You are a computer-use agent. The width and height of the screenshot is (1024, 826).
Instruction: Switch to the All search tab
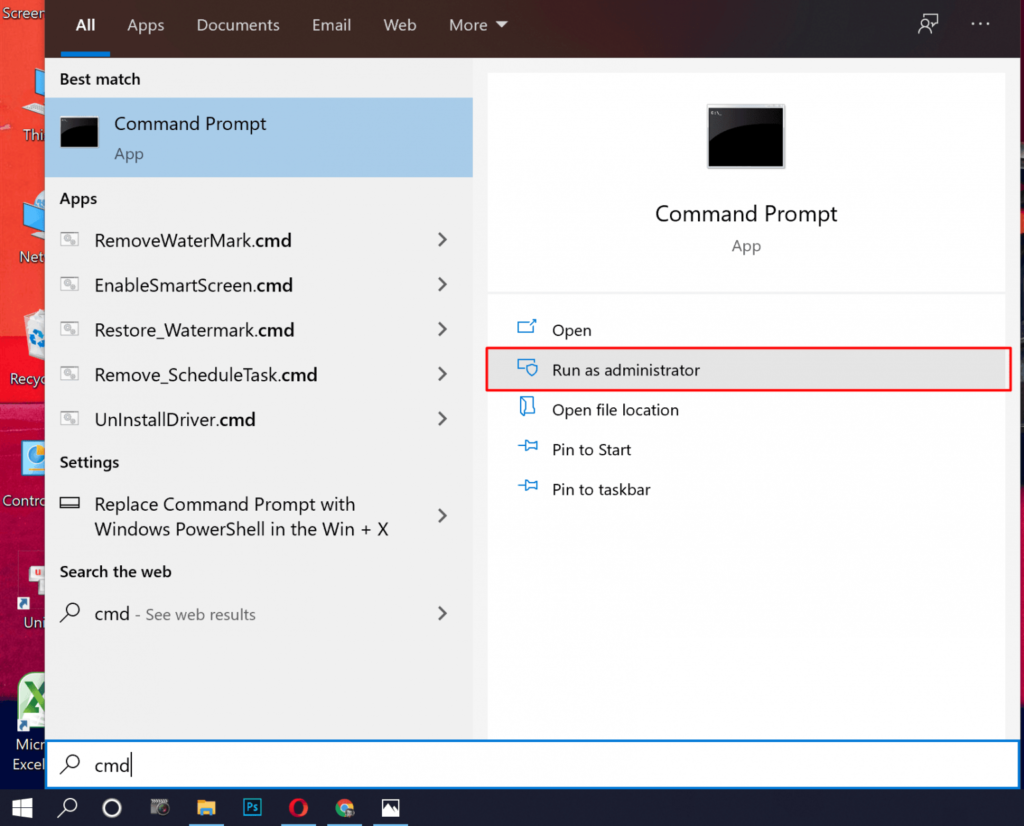(x=86, y=25)
